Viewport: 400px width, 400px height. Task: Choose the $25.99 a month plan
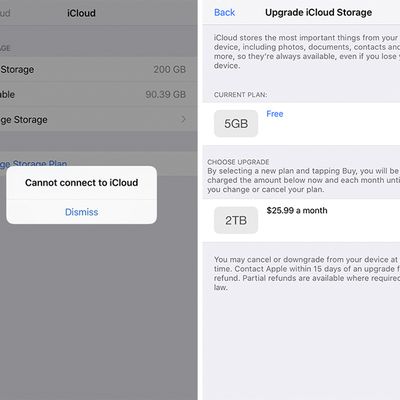pyautogui.click(x=297, y=210)
